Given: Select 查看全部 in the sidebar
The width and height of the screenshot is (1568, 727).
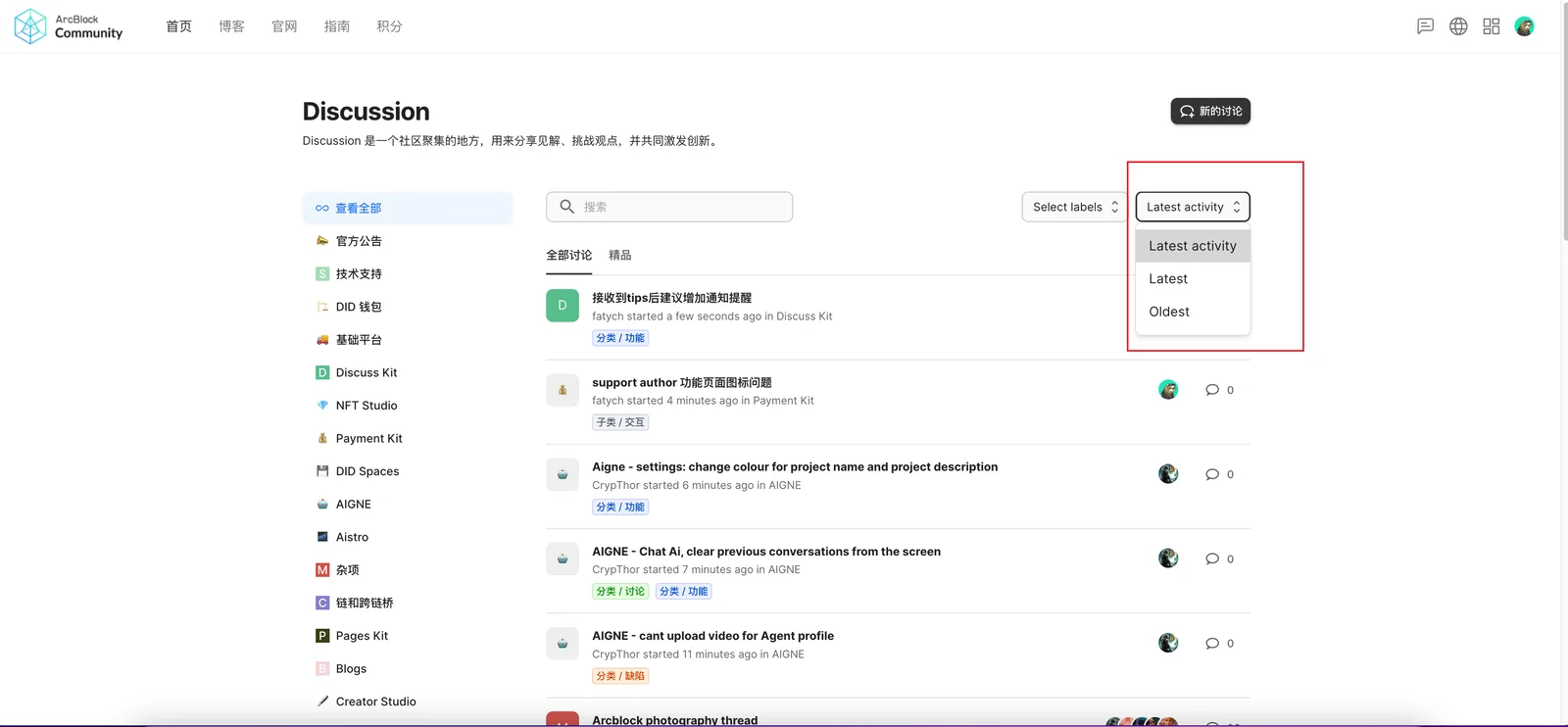Looking at the screenshot, I should tap(408, 208).
